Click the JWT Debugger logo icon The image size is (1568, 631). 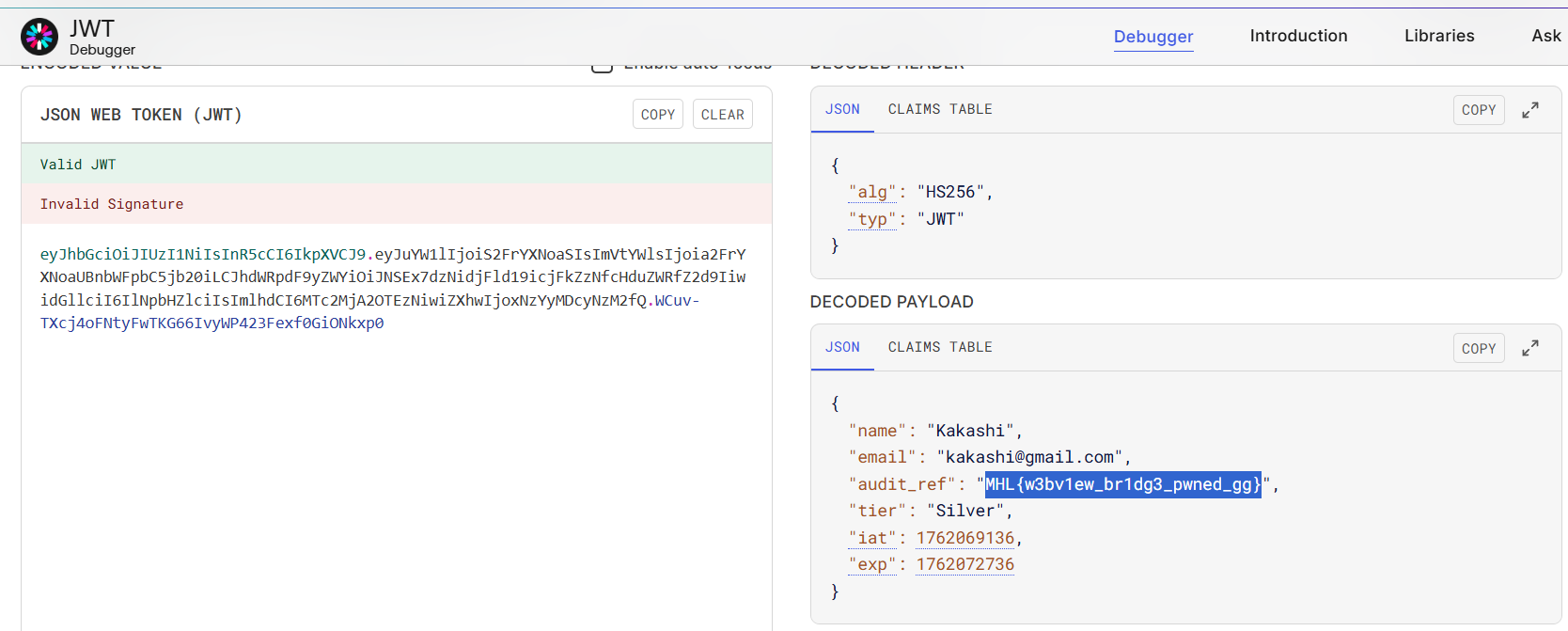[39, 37]
